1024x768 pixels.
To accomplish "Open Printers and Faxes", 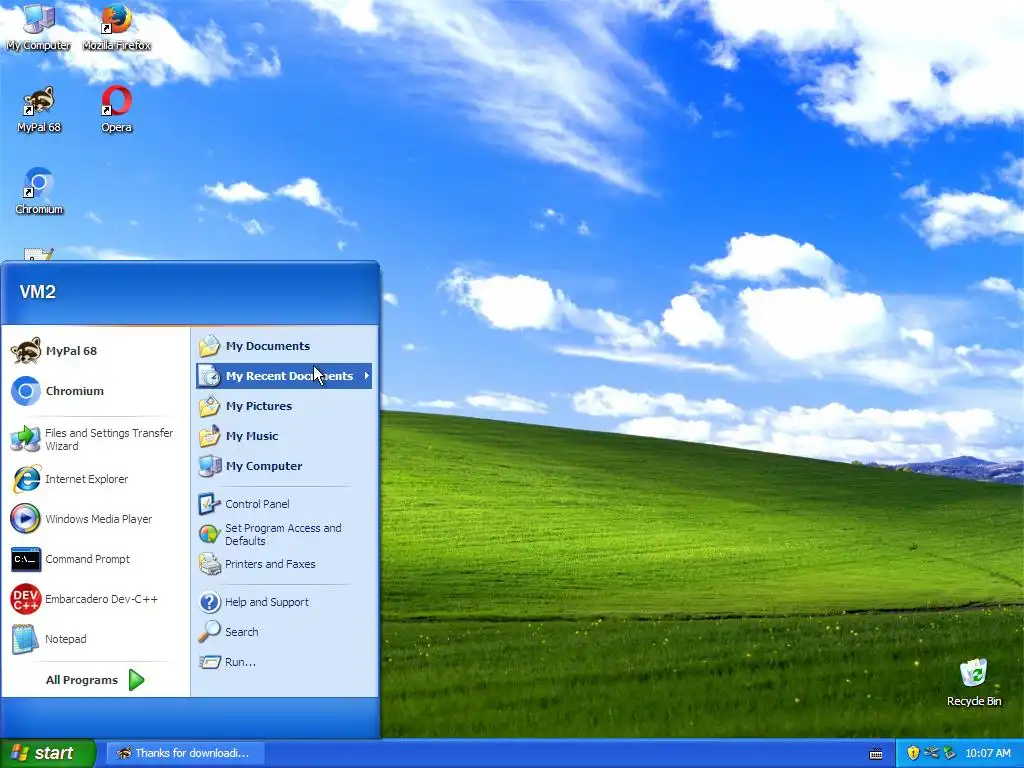I will [284, 564].
